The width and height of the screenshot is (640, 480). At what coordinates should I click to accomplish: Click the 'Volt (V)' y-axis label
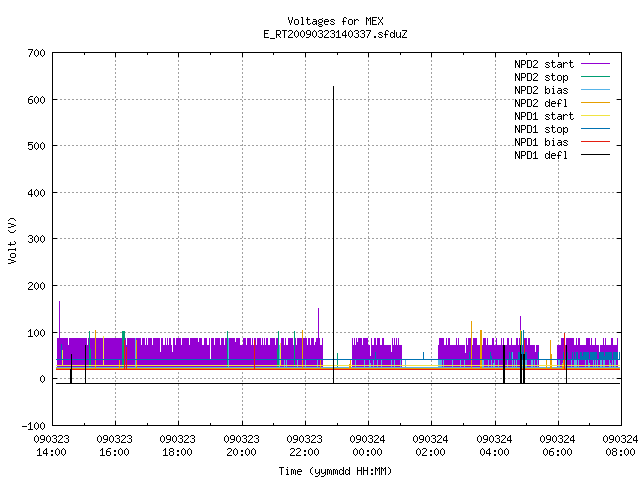click(13, 240)
